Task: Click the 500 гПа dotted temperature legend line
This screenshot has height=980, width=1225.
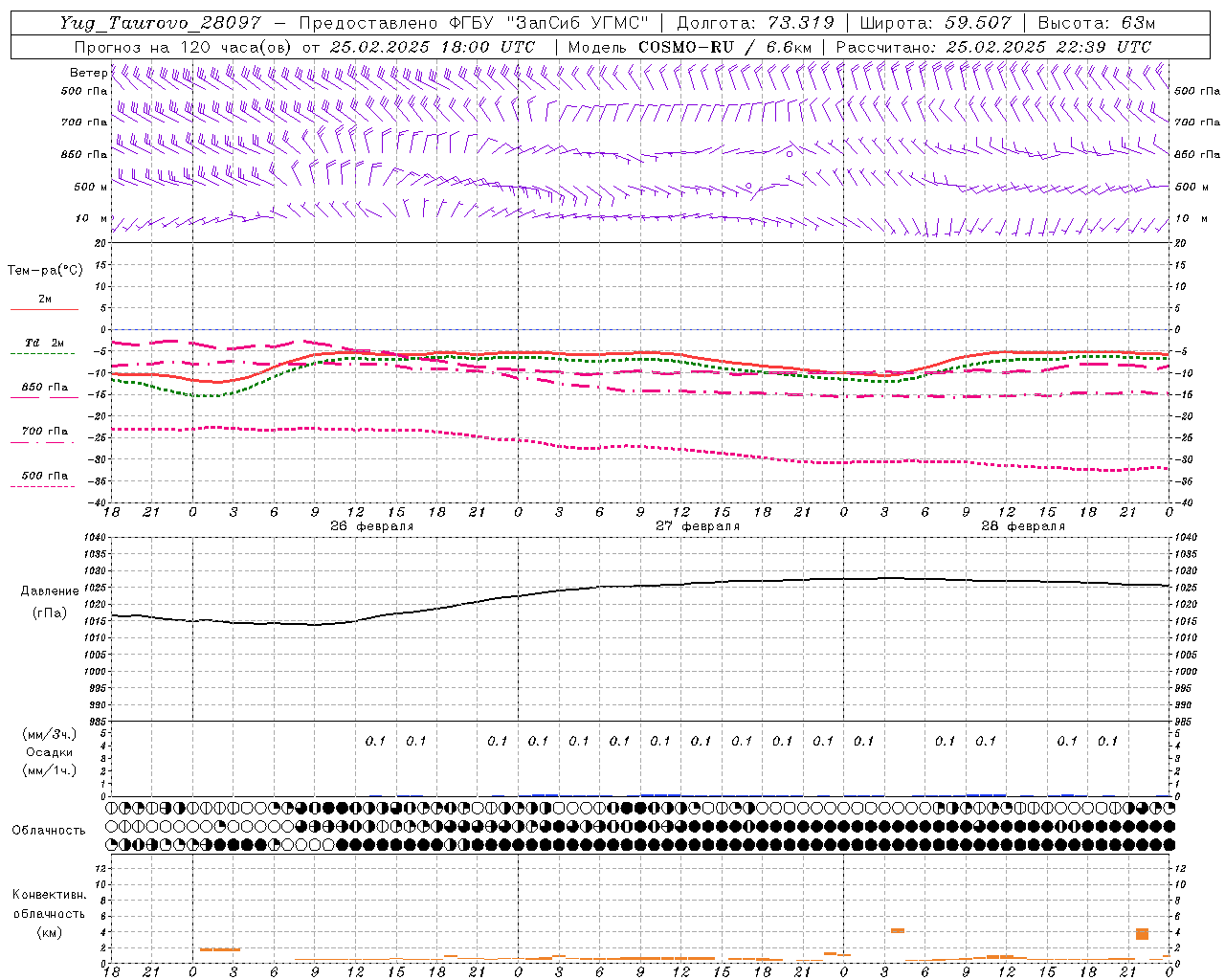Action: click(x=43, y=486)
